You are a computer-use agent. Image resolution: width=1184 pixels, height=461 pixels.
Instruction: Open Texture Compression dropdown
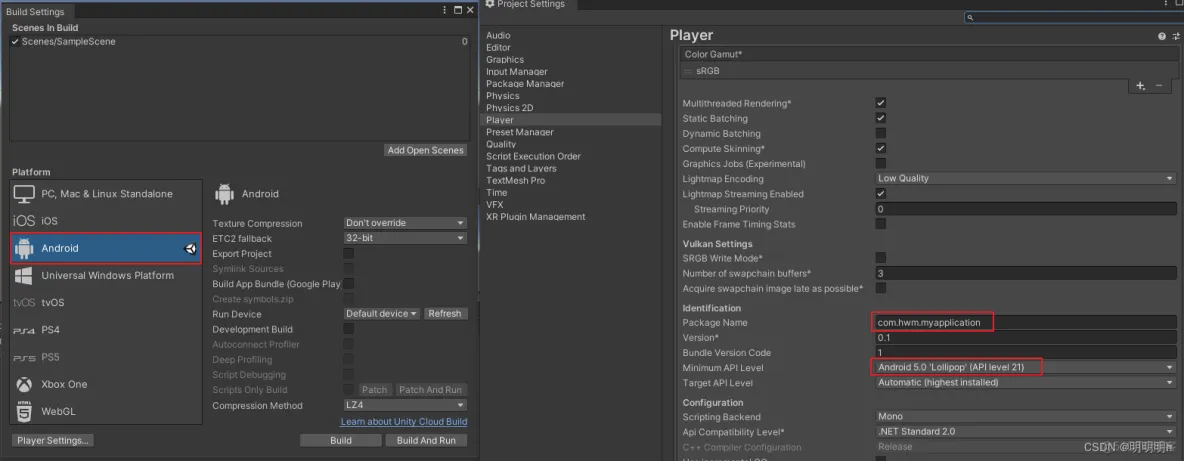tap(405, 223)
